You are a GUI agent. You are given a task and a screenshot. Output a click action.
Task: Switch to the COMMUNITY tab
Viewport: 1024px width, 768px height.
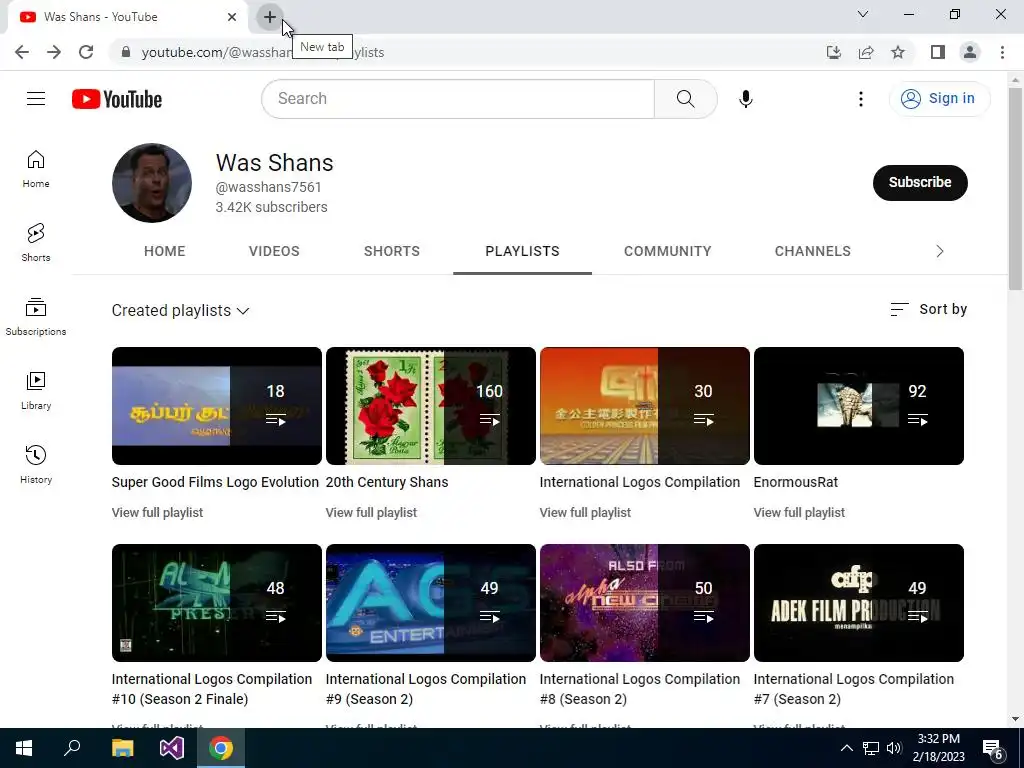[x=667, y=251]
